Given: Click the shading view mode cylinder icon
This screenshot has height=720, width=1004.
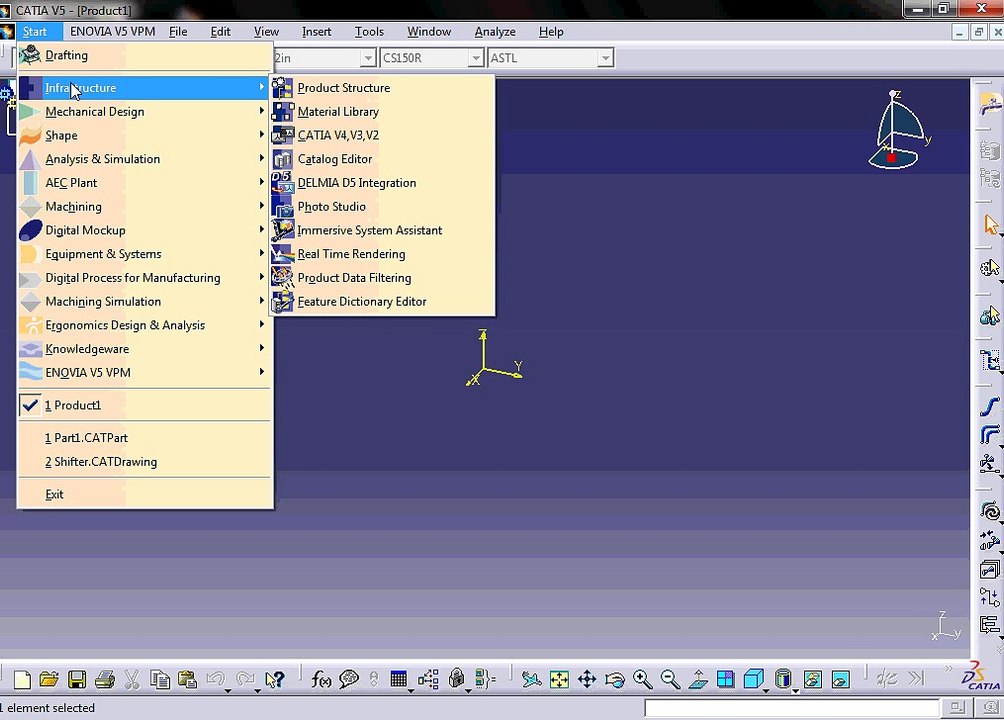Looking at the screenshot, I should [x=782, y=679].
